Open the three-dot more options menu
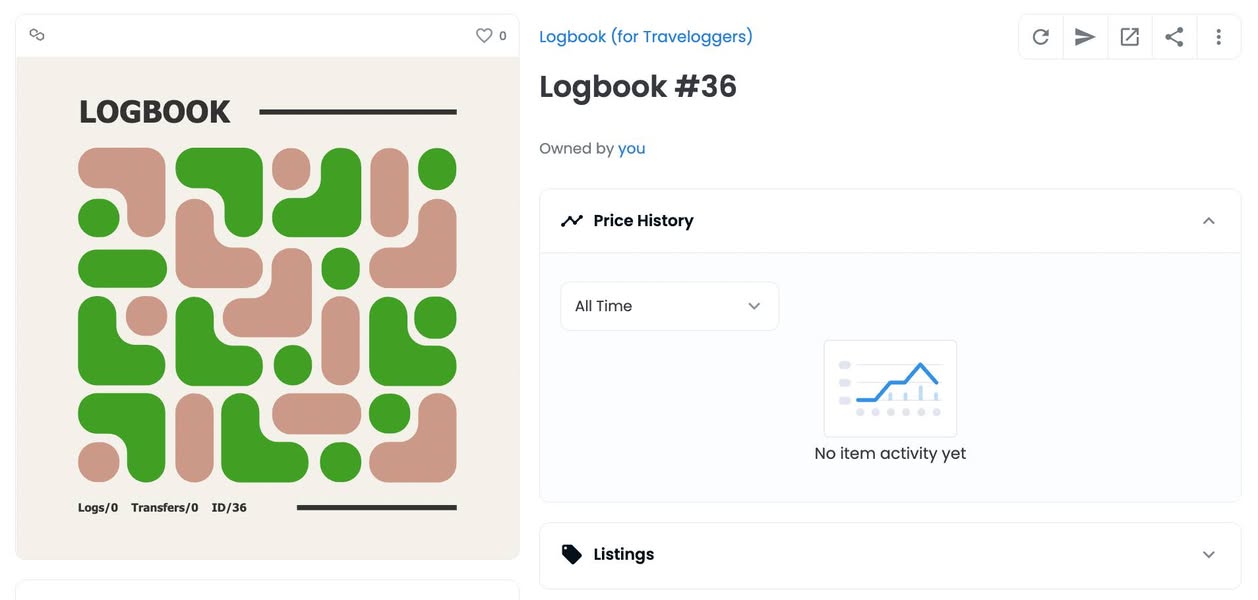Image resolution: width=1258 pixels, height=600 pixels. click(1218, 37)
